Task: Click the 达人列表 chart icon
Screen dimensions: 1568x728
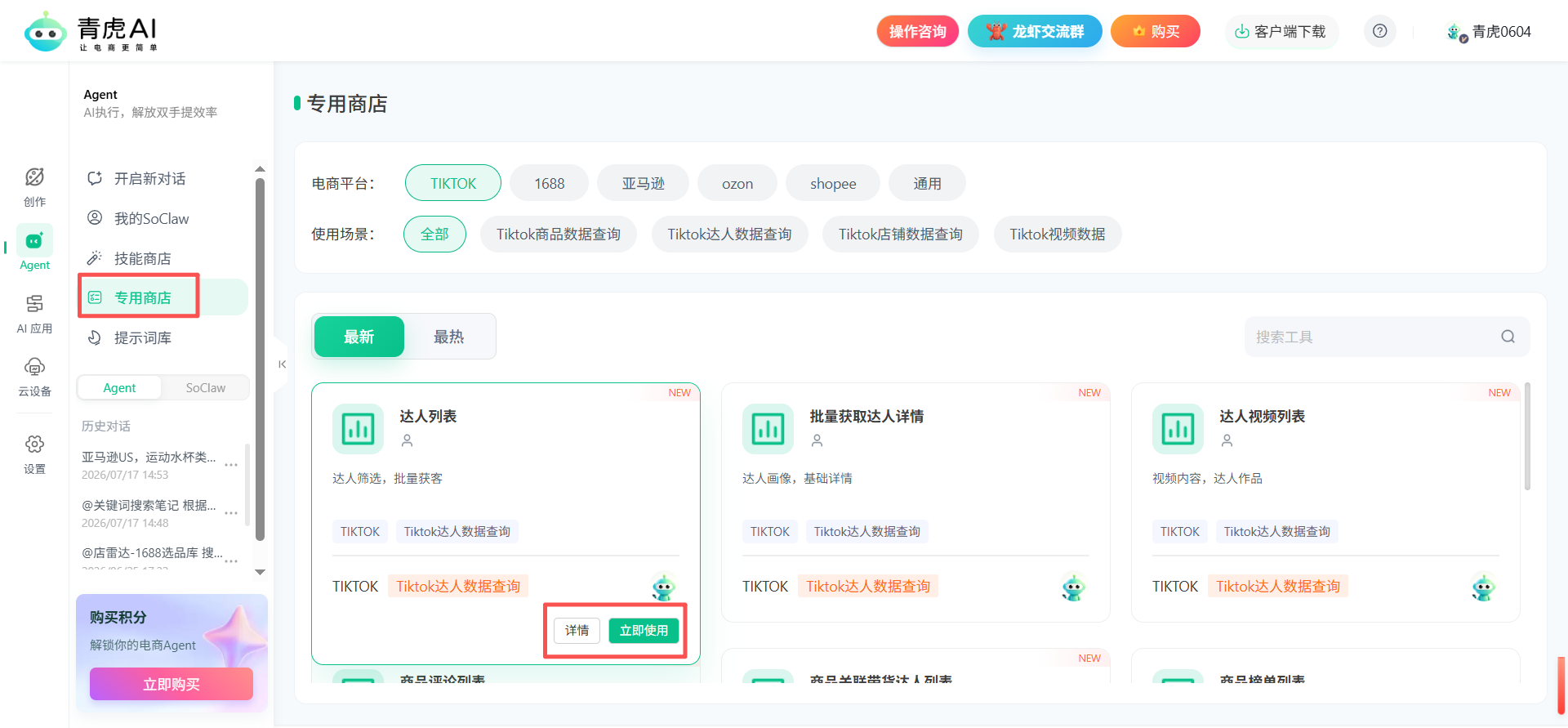Action: tap(358, 429)
